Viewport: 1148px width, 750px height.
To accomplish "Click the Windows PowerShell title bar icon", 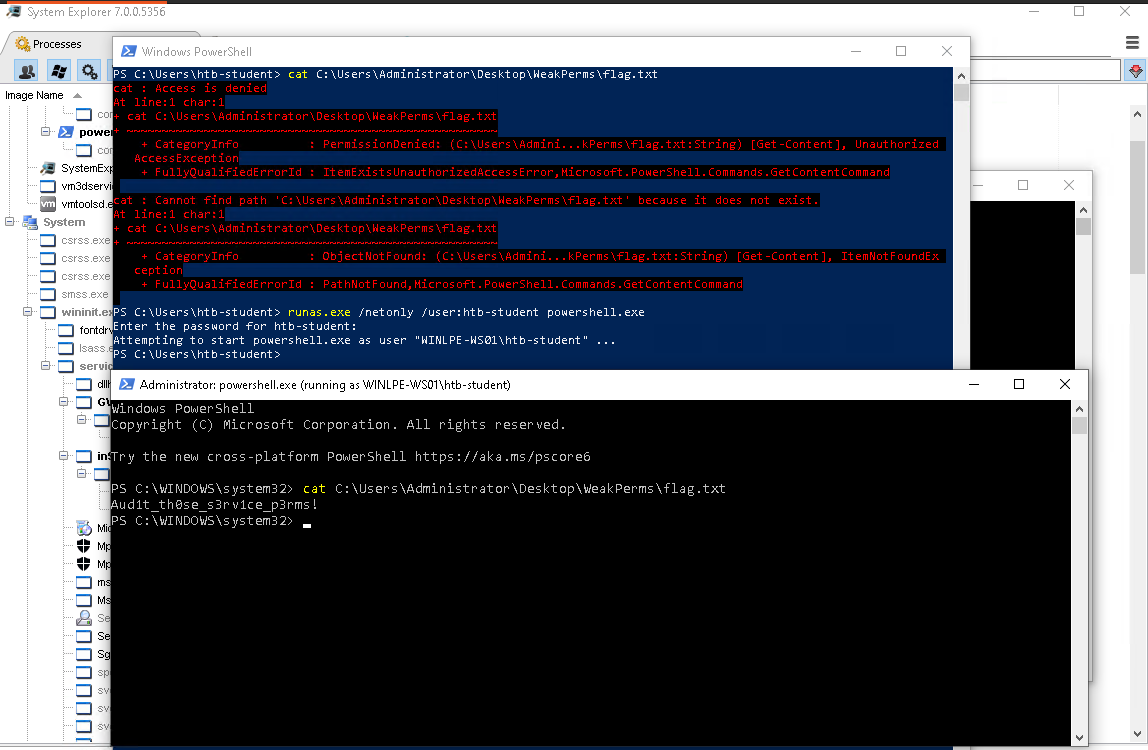I will pyautogui.click(x=127, y=52).
